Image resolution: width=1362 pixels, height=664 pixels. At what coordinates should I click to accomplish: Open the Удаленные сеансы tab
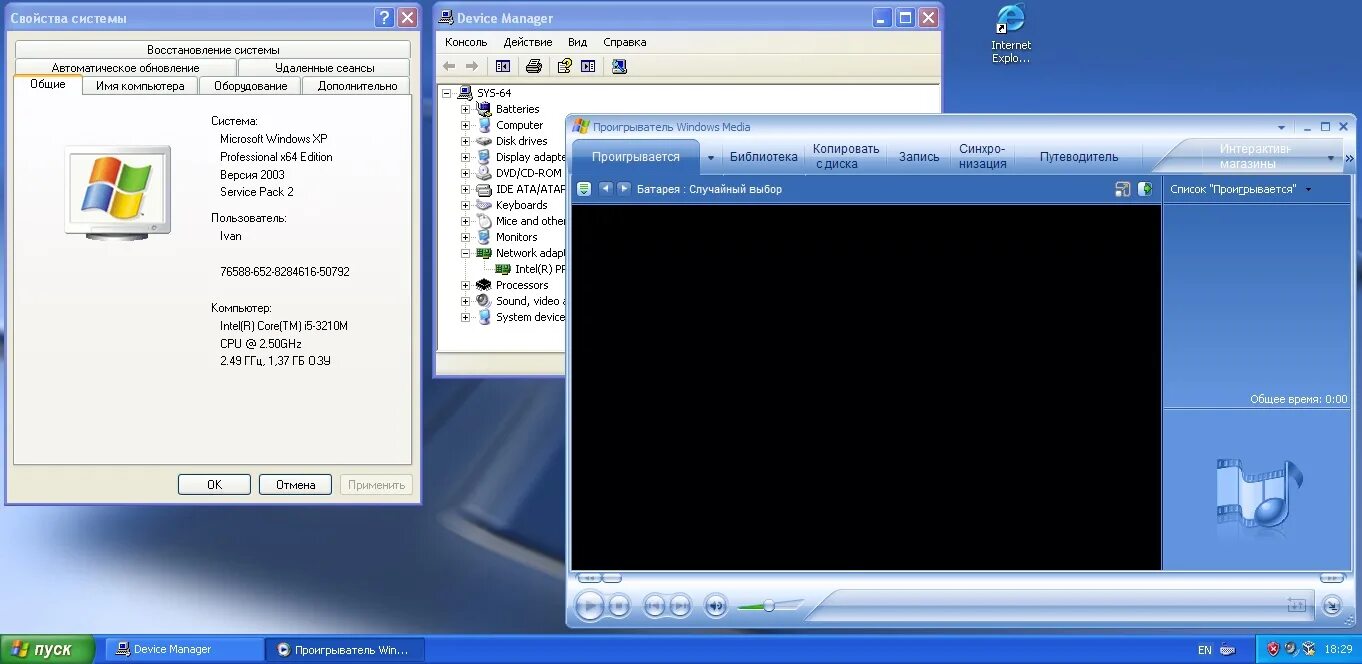click(324, 68)
